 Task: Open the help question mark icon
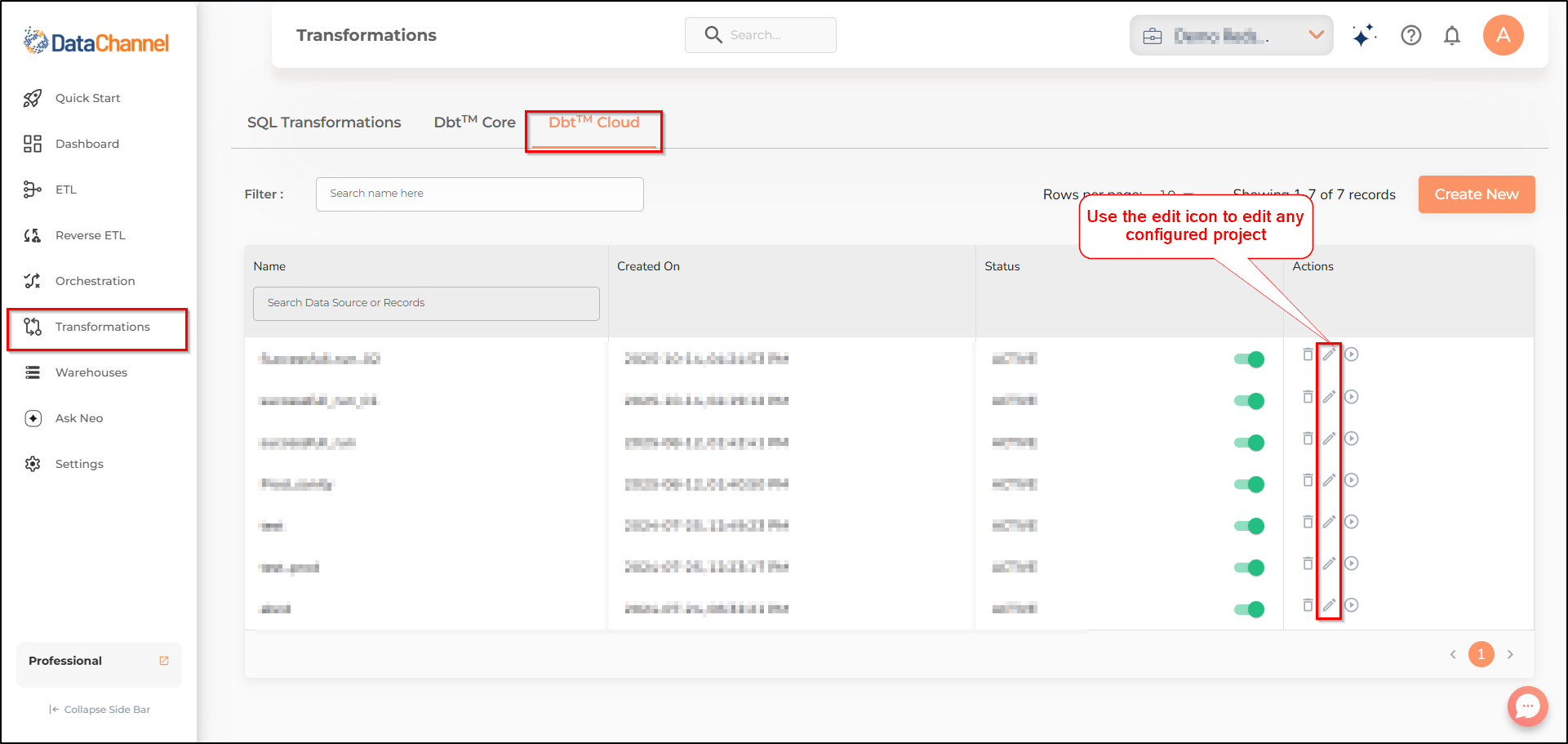[x=1411, y=35]
